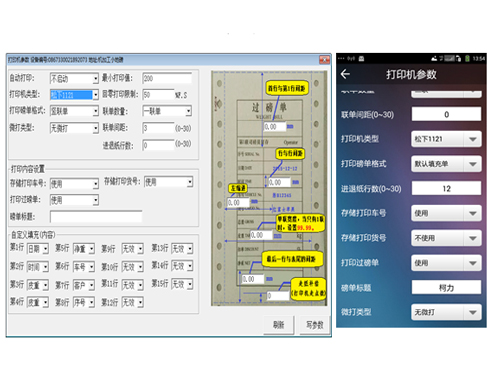
Task: Open 第5行 dropdown set to 净重
Action: pyautogui.click(x=84, y=249)
